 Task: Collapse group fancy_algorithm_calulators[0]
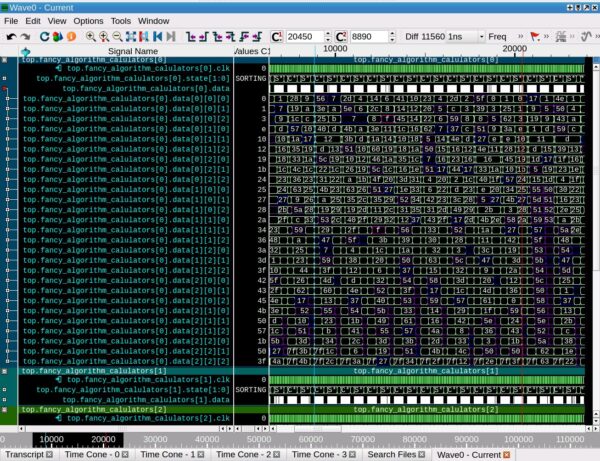(x=4, y=60)
